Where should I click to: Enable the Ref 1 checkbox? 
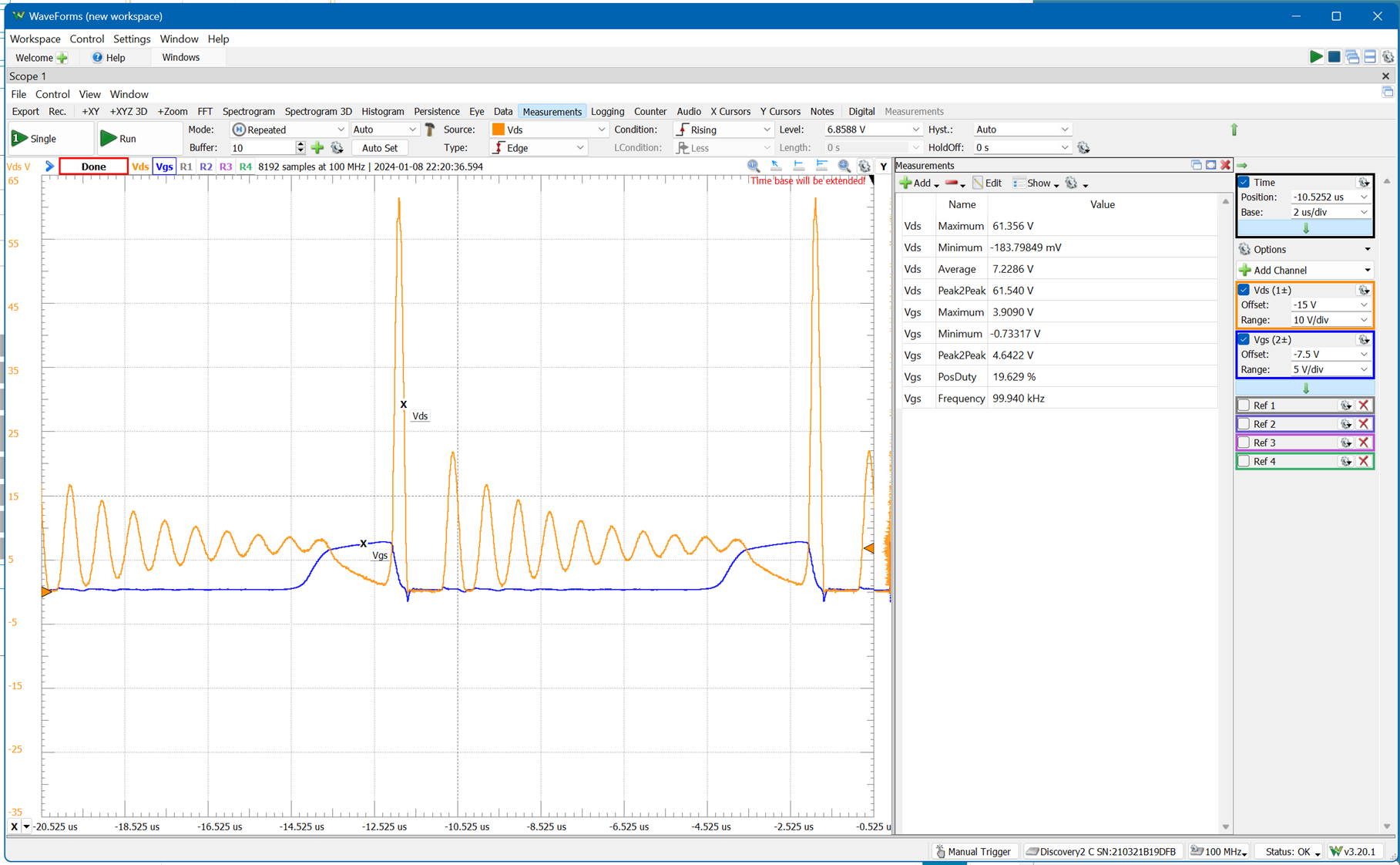(x=1244, y=406)
